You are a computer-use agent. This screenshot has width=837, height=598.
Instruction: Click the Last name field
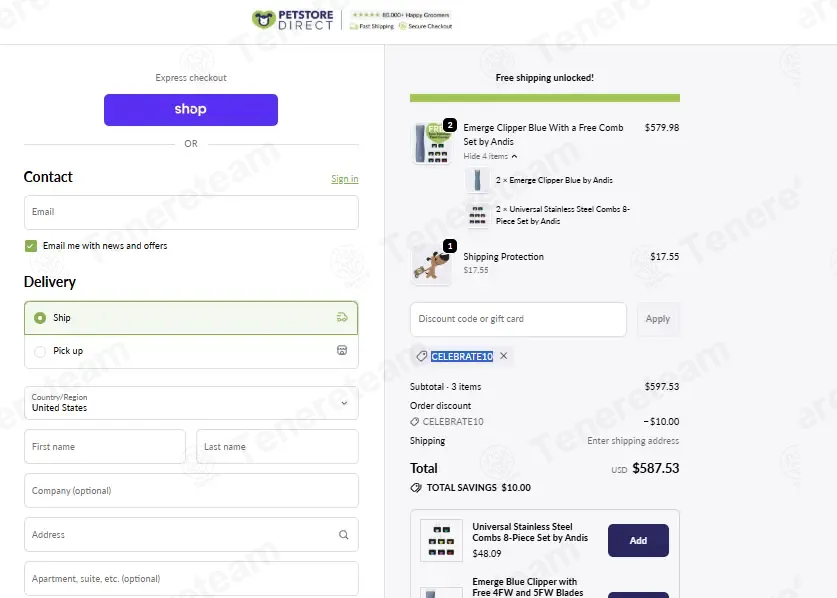point(277,446)
